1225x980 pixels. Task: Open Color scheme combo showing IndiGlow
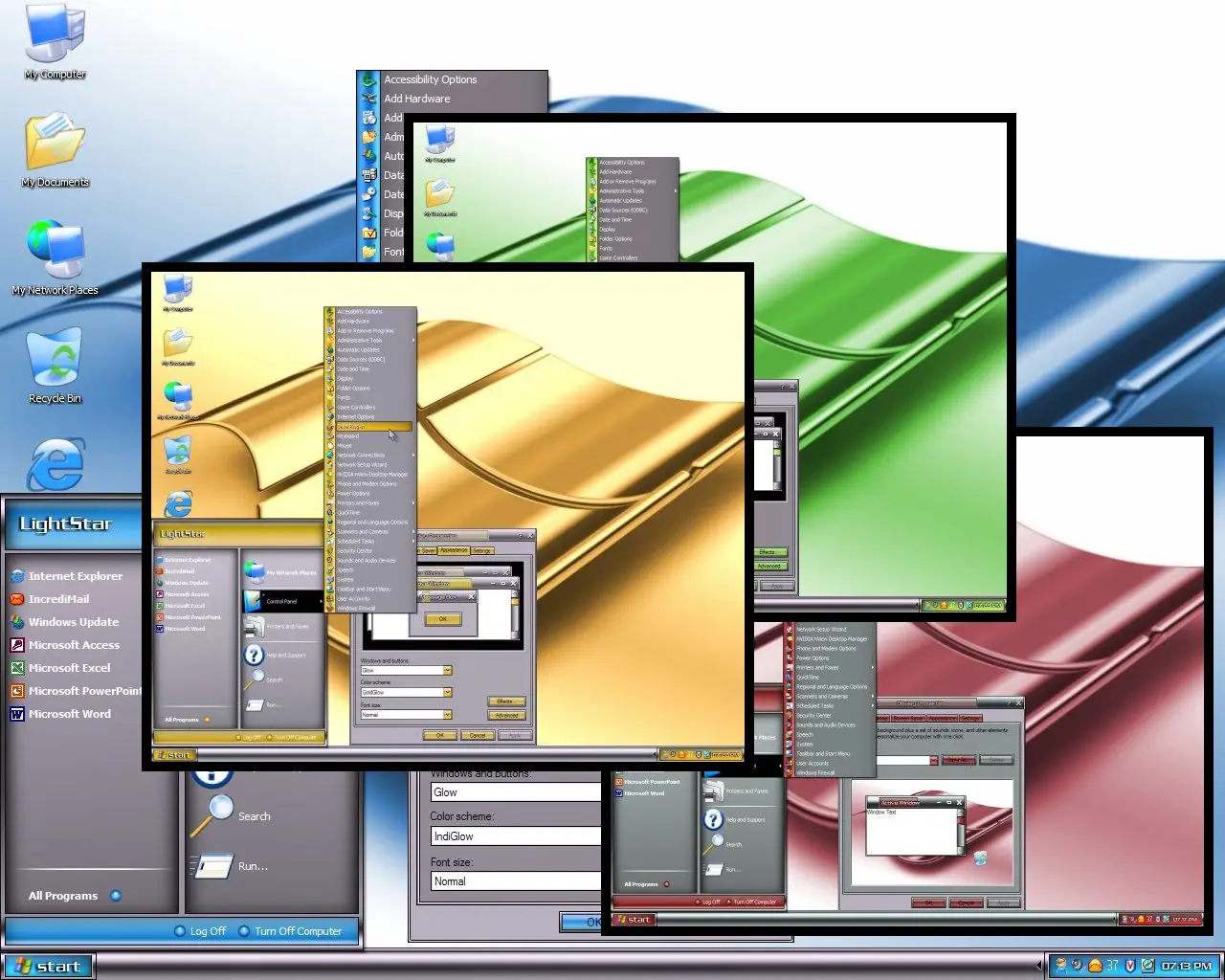(x=516, y=836)
